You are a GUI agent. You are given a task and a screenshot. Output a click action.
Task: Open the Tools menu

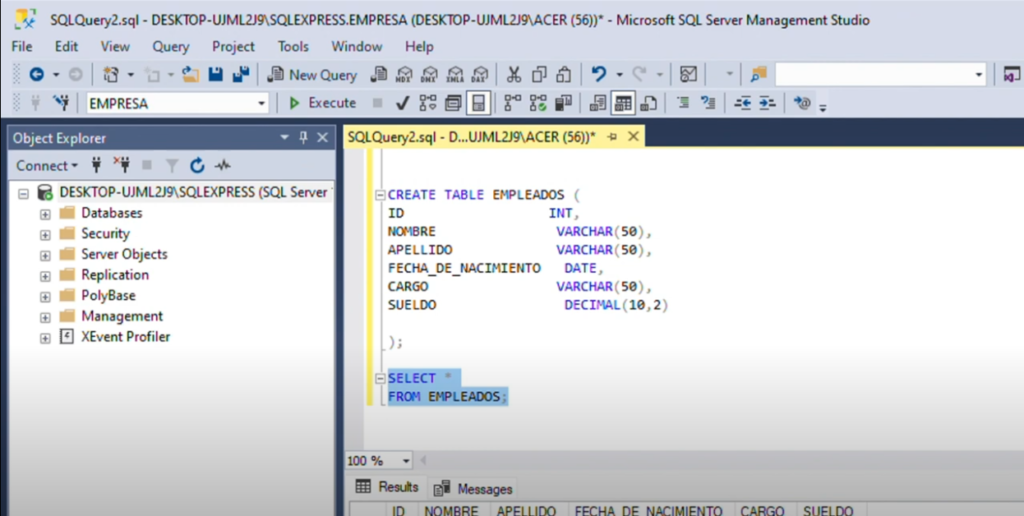pyautogui.click(x=293, y=46)
